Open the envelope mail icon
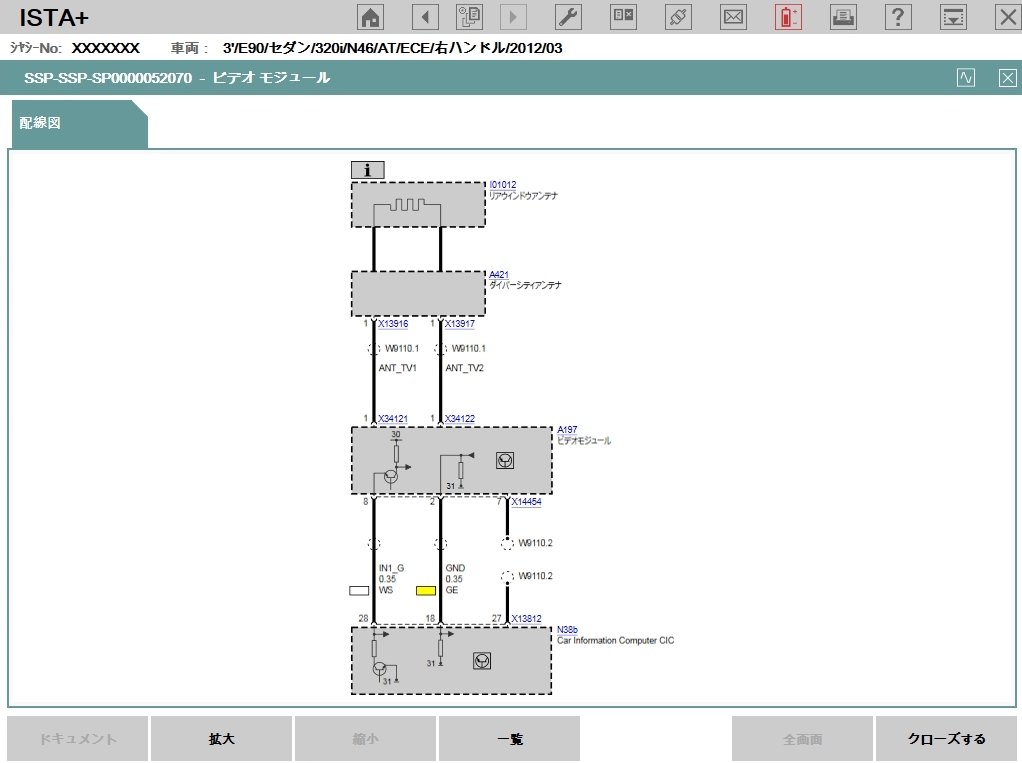The width and height of the screenshot is (1022, 763). 733,17
